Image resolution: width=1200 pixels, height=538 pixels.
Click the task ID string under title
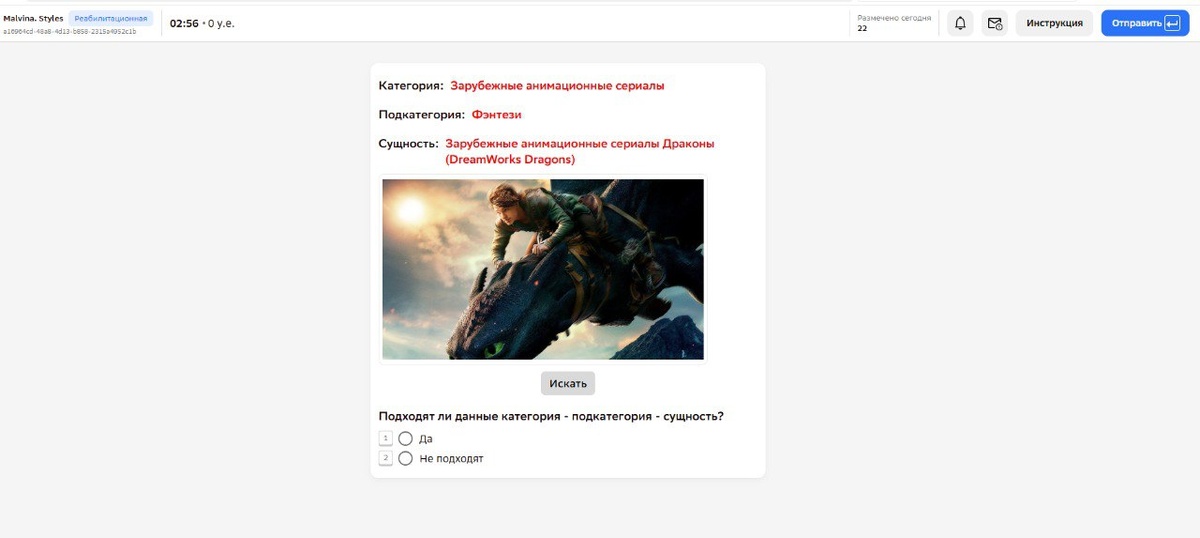coord(70,31)
